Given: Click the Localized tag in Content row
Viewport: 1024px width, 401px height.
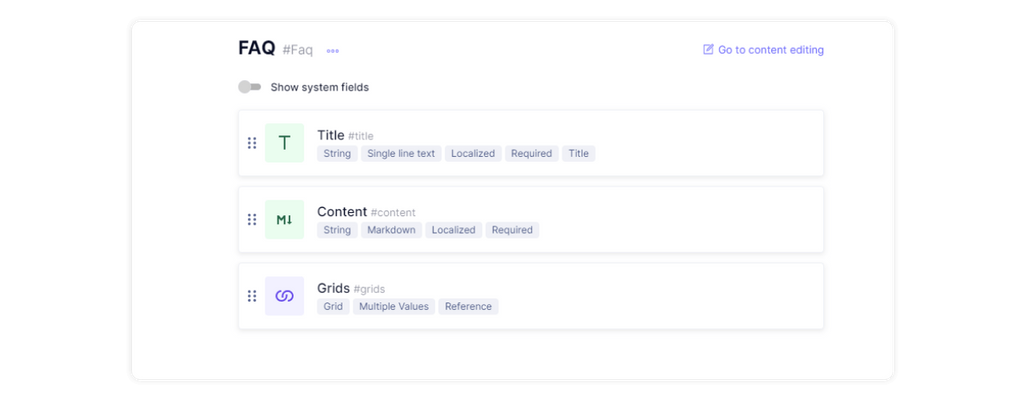Looking at the screenshot, I should (x=454, y=230).
